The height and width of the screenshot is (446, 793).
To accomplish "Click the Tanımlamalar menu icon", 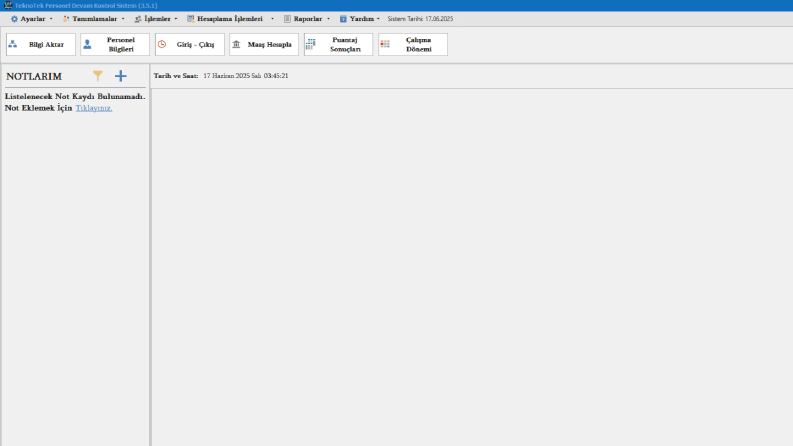I will [66, 19].
